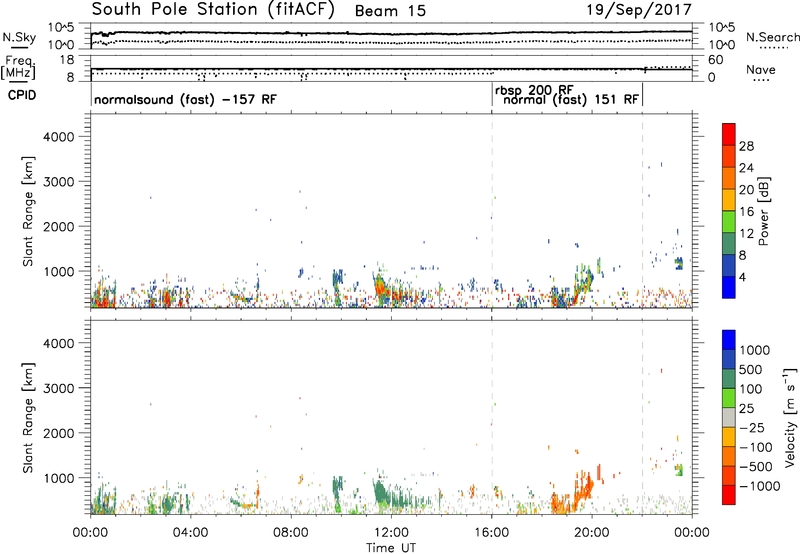Image resolution: width=800 pixels, height=554 pixels.
Task: Click the "N.Sky" legend label
Action: 19,37
